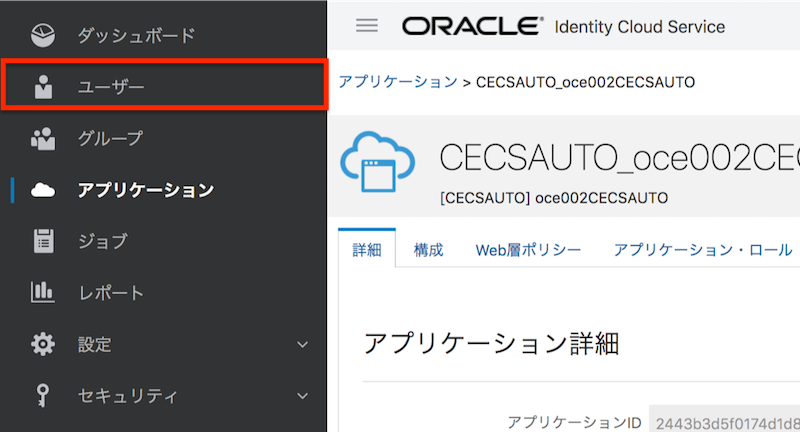
Task: Click the Dashboard (ダッシュボード) gauge icon
Action: 43,35
